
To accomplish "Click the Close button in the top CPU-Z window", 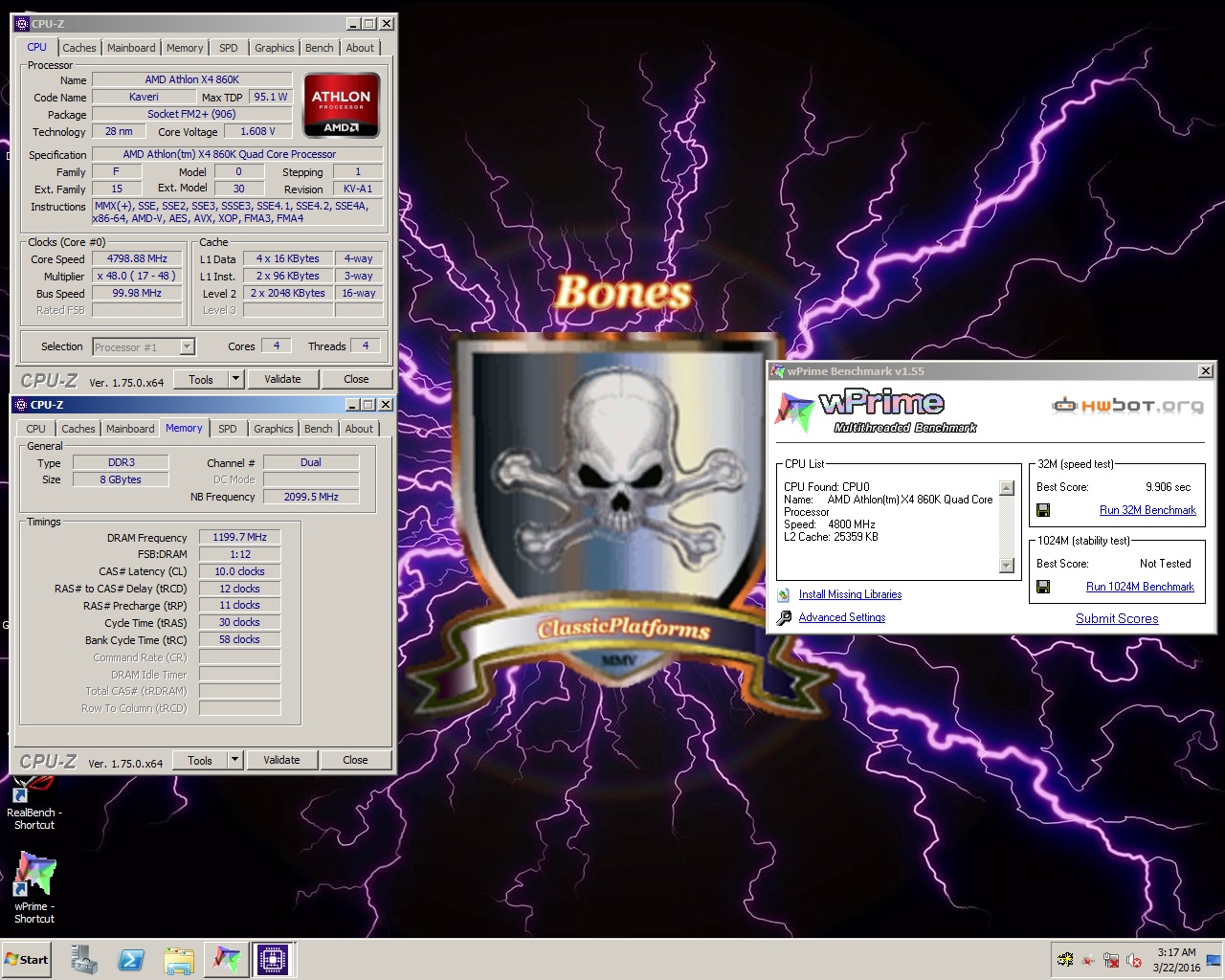I will point(356,379).
